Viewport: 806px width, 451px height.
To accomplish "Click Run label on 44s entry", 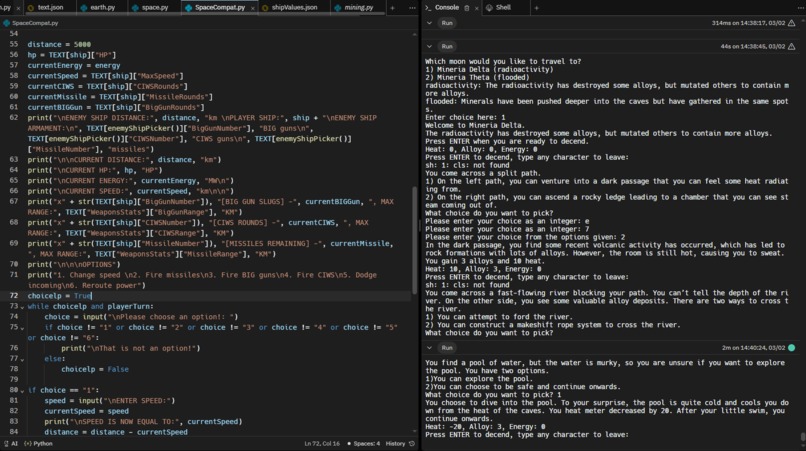I will [x=447, y=46].
